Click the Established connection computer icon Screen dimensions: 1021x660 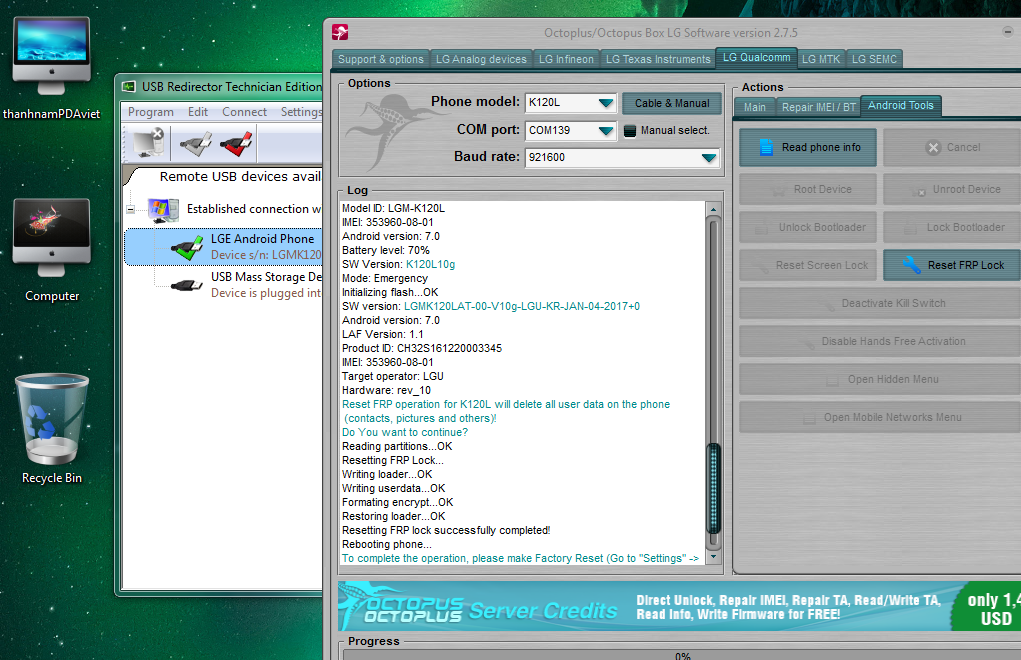(163, 210)
